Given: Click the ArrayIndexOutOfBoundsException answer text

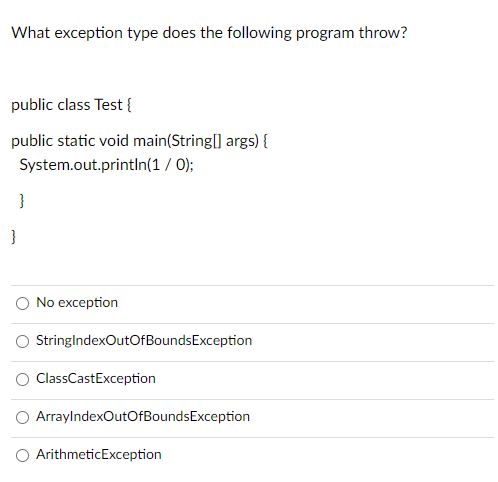Looking at the screenshot, I should 143,417.
